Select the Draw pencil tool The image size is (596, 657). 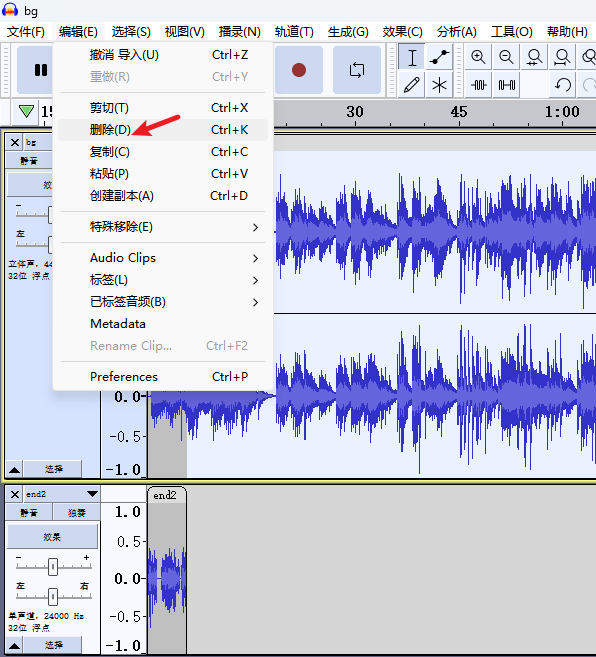click(412, 85)
